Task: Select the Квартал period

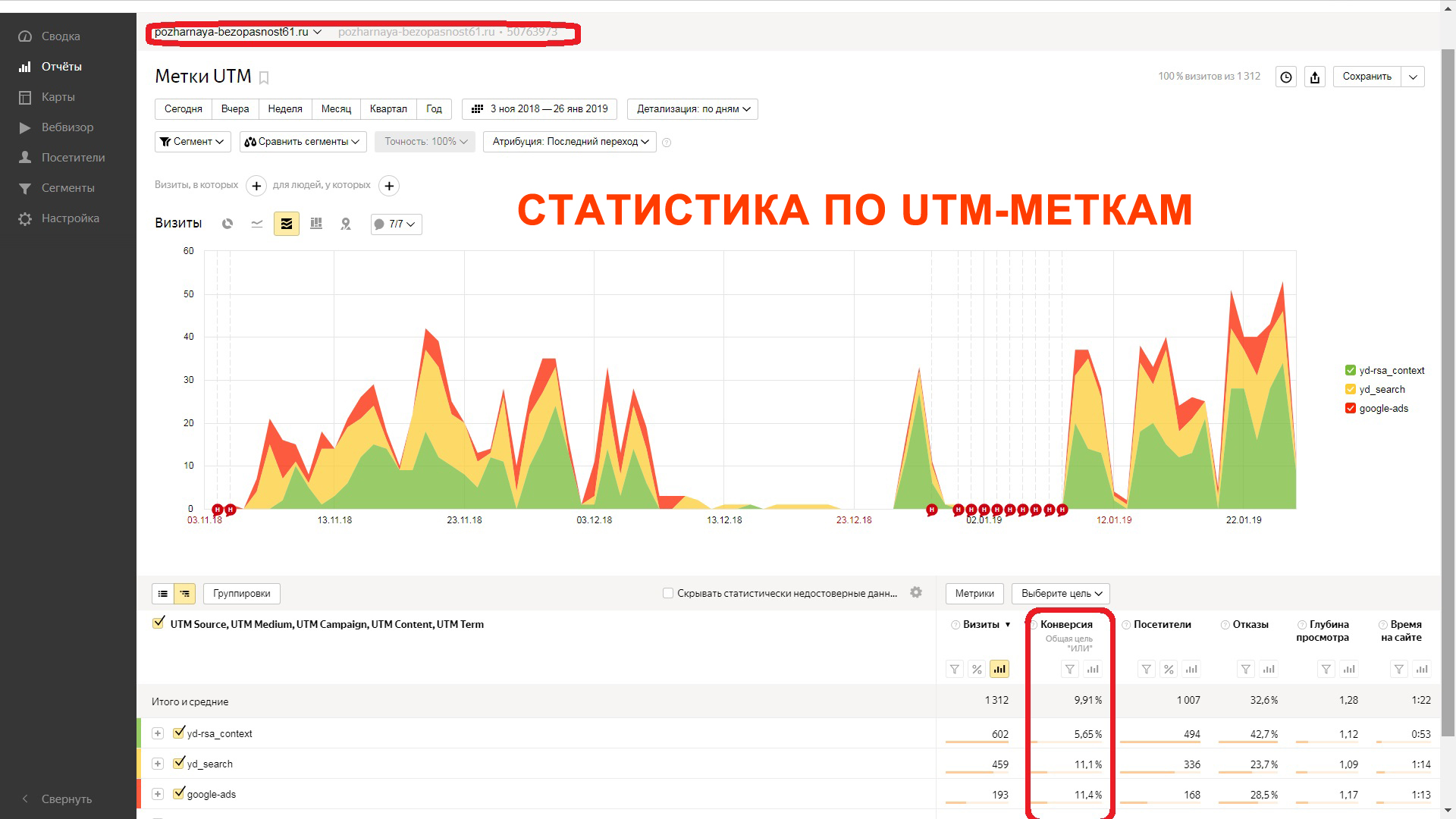Action: point(388,109)
